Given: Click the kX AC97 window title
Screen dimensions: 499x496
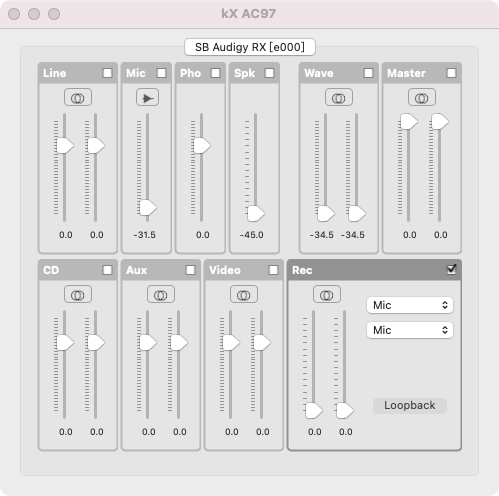Looking at the screenshot, I should click(249, 14).
